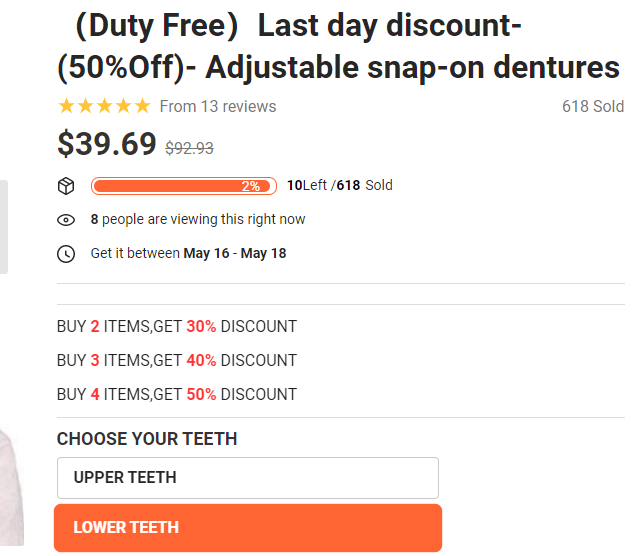The width and height of the screenshot is (642, 556).
Task: Click the crossed-out $92.93 original price
Action: pos(189,148)
